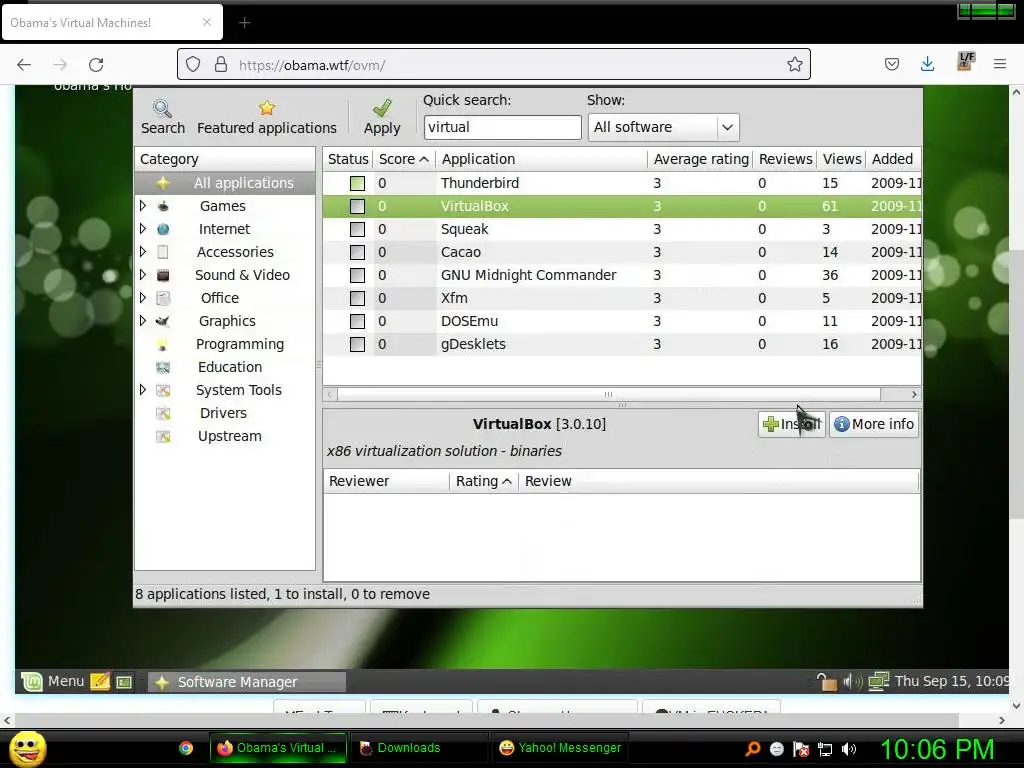Image resolution: width=1024 pixels, height=768 pixels.
Task: Click the browser back arrow
Action: pos(24,65)
